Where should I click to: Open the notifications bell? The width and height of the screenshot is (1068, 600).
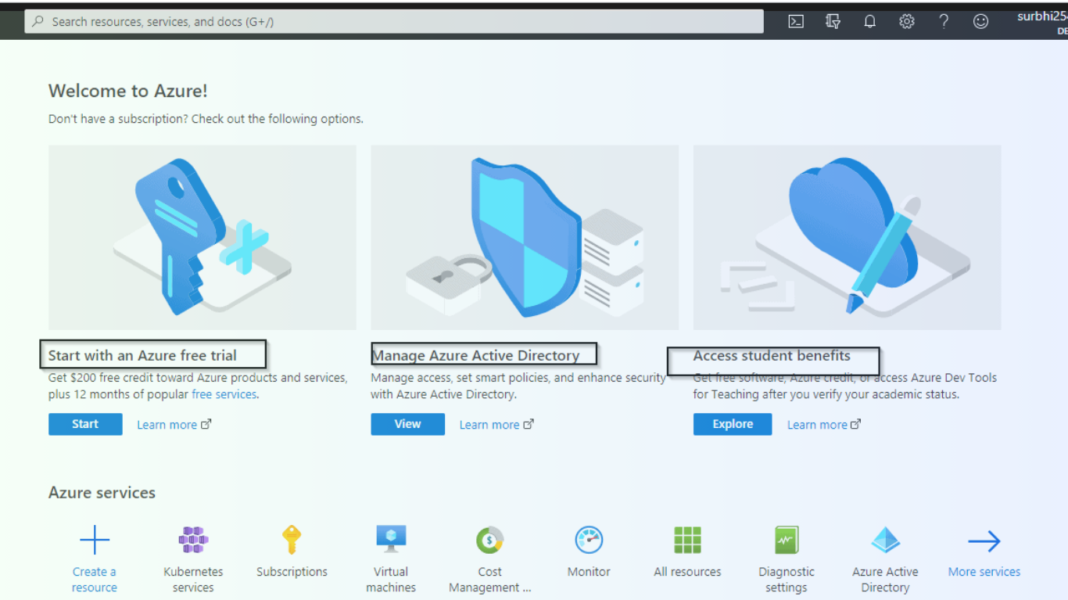(870, 22)
